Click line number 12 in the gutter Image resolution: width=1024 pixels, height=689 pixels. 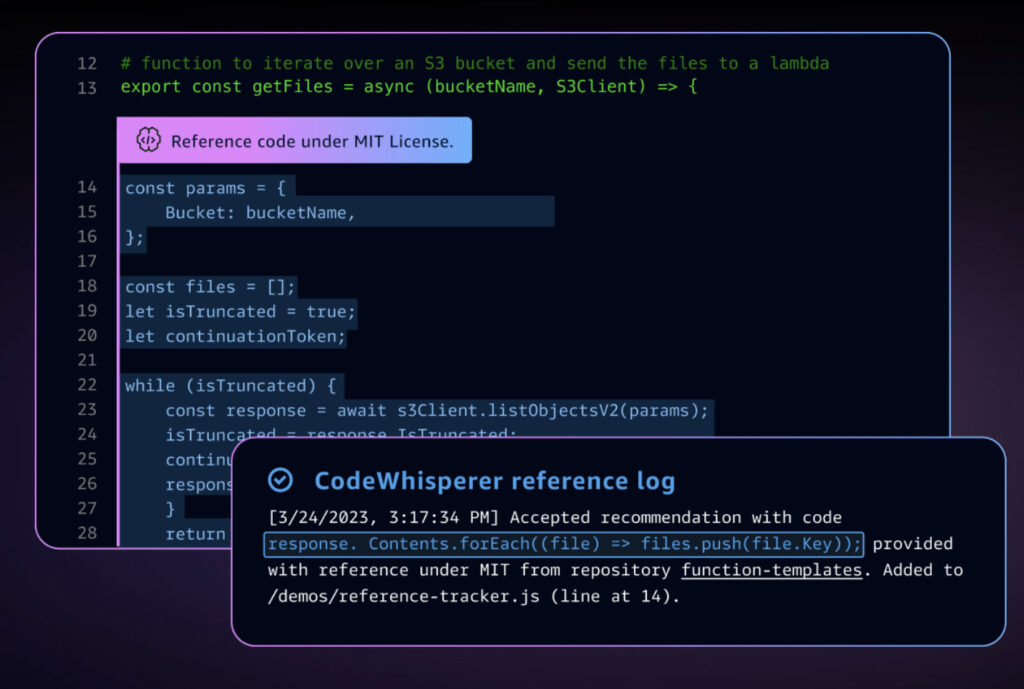pyautogui.click(x=86, y=62)
